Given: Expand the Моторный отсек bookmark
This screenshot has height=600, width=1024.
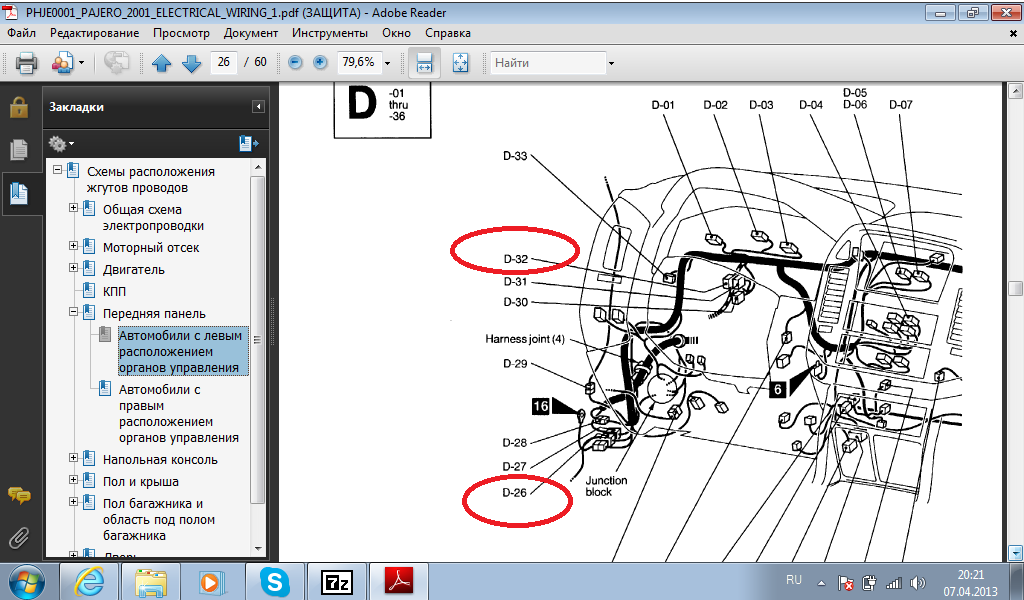Looking at the screenshot, I should click(x=74, y=246).
